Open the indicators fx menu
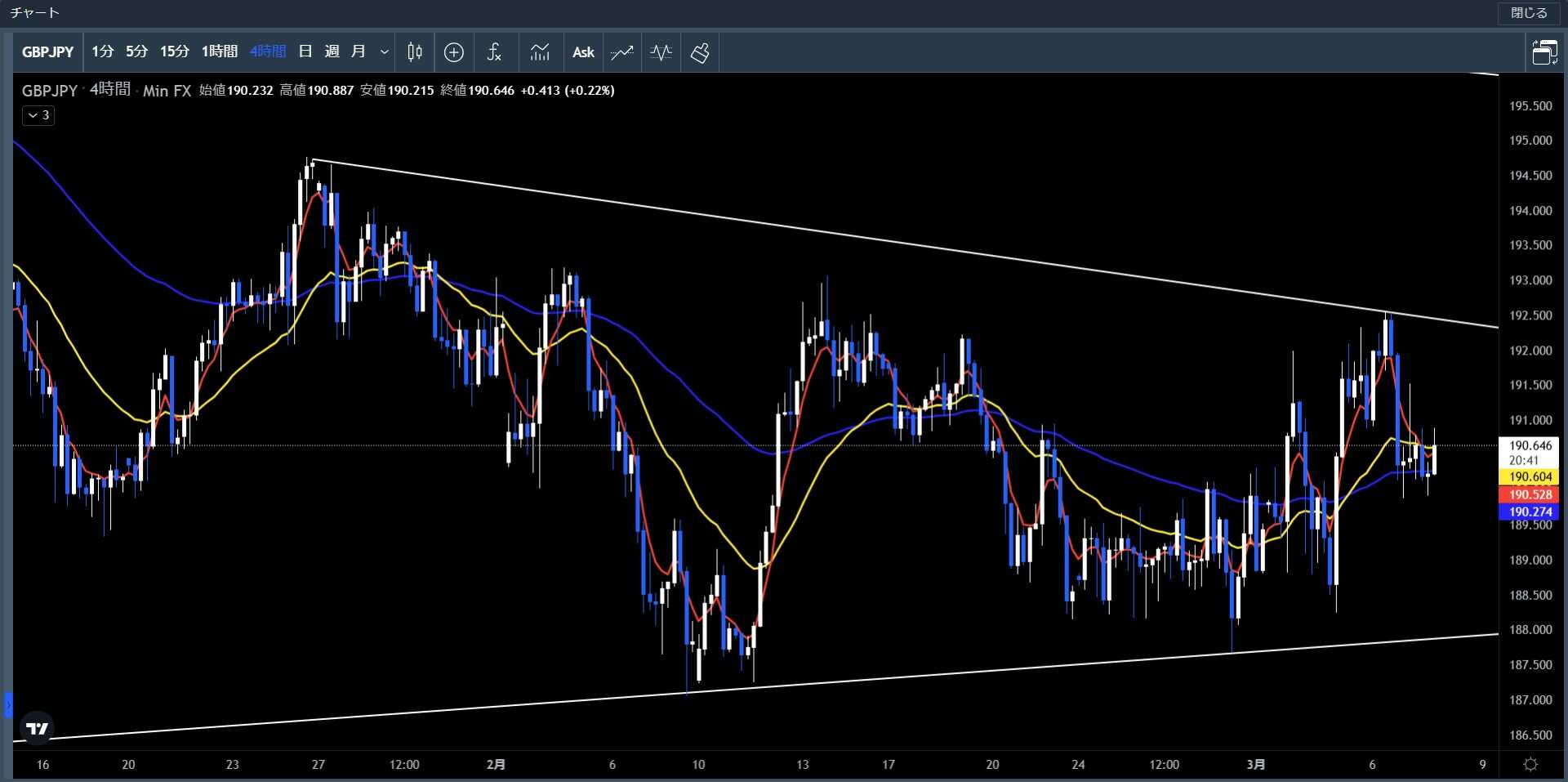Image resolution: width=1568 pixels, height=782 pixels. pos(494,52)
